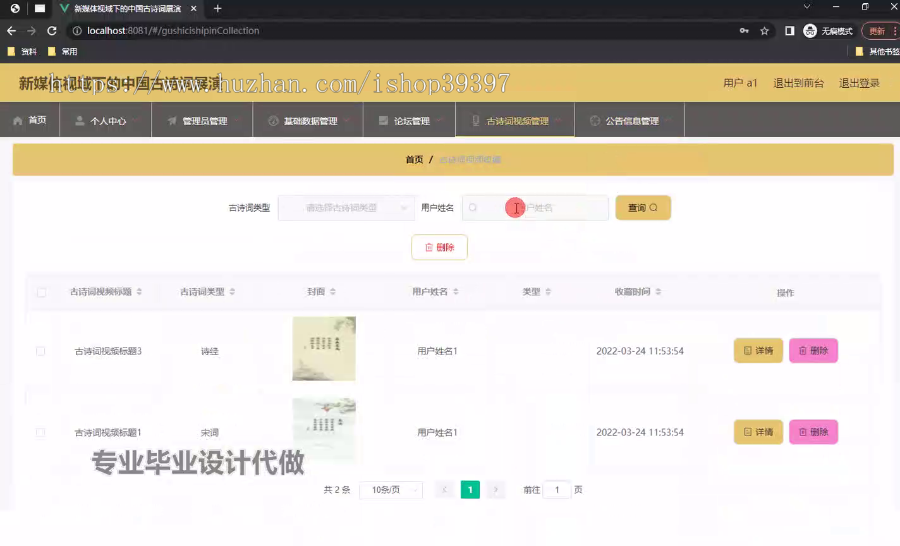Screen dimensions: 900x546
Task: Open the 古诗词类型 select dropdown
Action: point(346,208)
